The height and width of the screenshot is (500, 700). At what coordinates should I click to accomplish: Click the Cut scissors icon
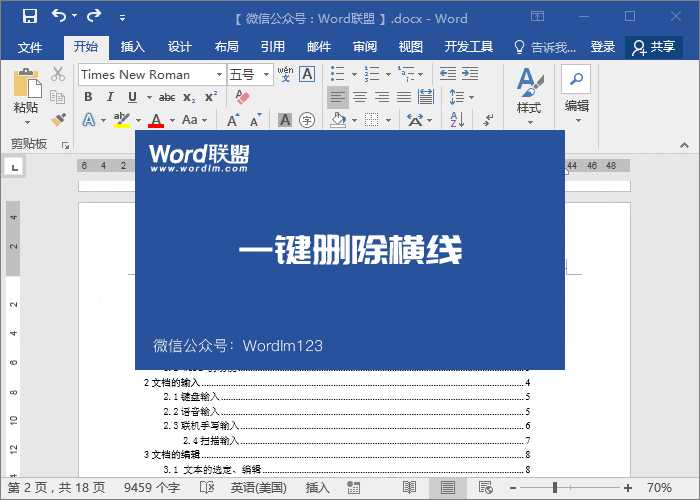point(58,74)
